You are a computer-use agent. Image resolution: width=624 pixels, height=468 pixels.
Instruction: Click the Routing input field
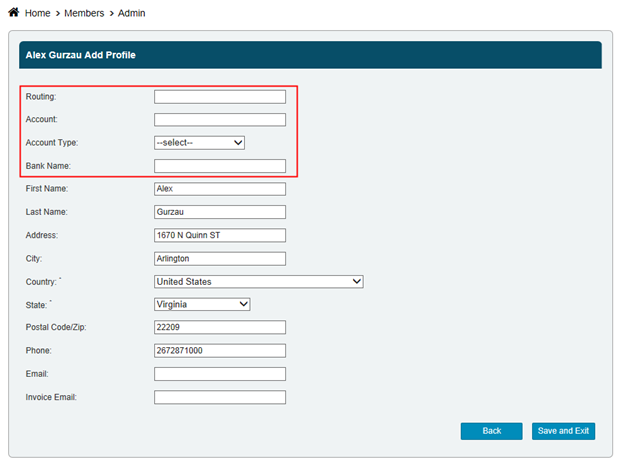click(x=220, y=97)
